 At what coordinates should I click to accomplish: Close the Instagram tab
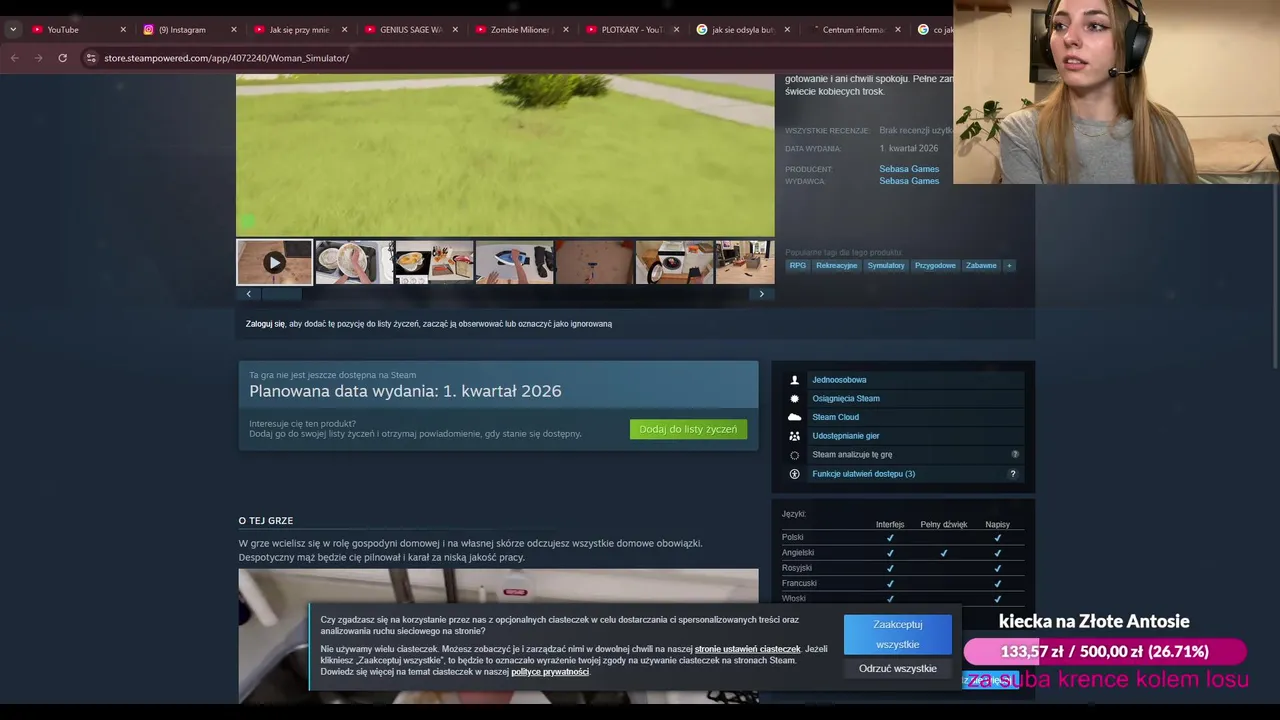coord(234,30)
